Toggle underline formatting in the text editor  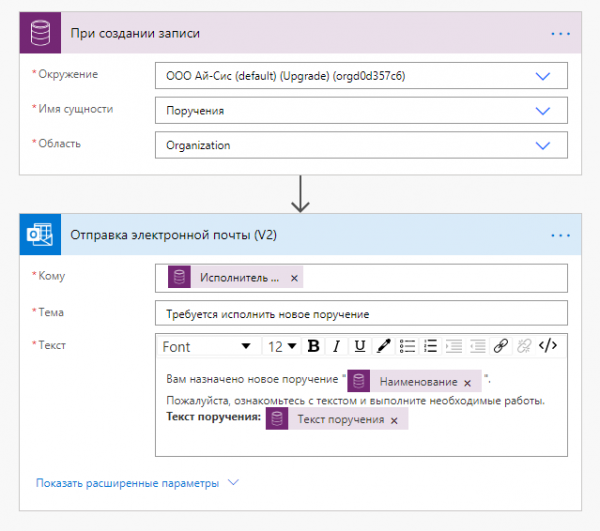[x=359, y=346]
